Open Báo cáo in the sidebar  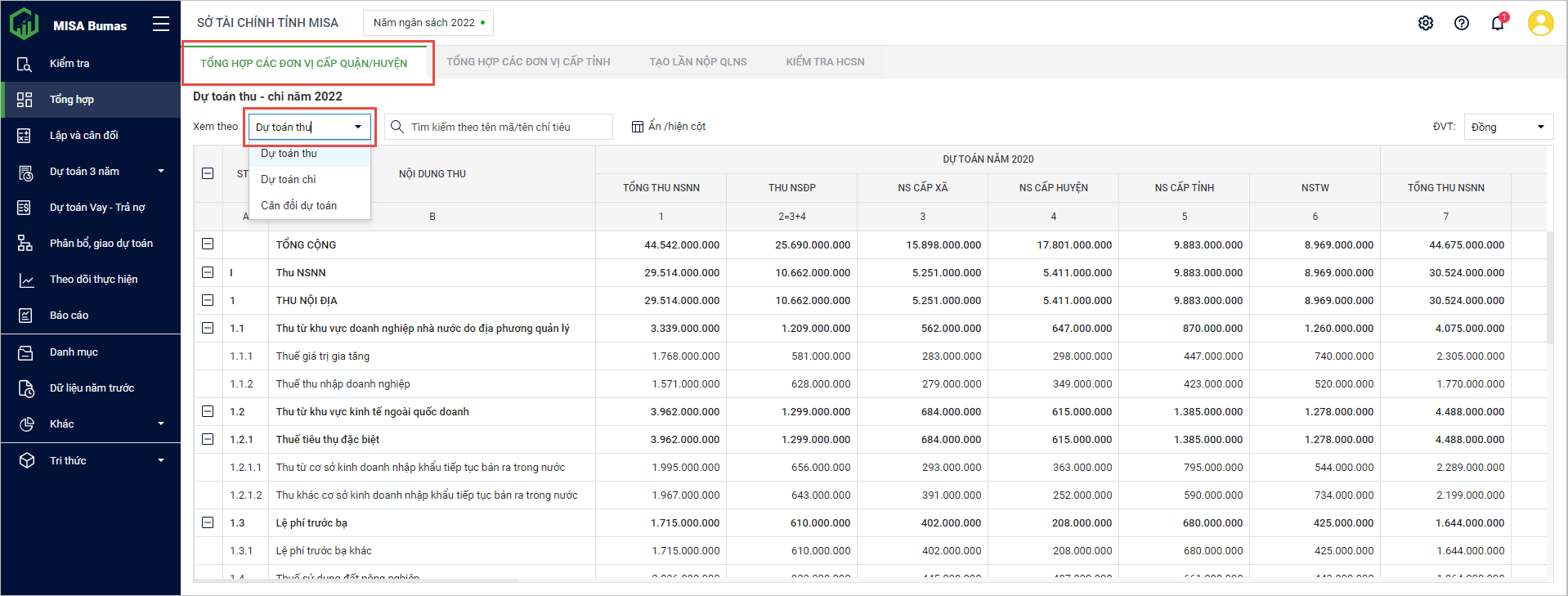[x=69, y=316]
